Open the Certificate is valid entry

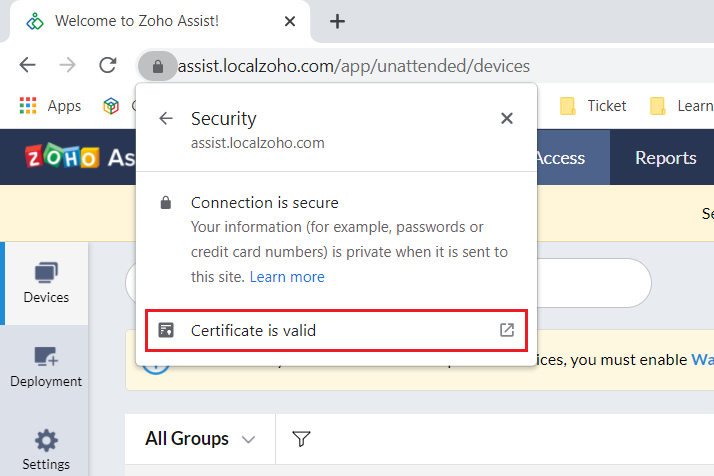click(x=337, y=331)
